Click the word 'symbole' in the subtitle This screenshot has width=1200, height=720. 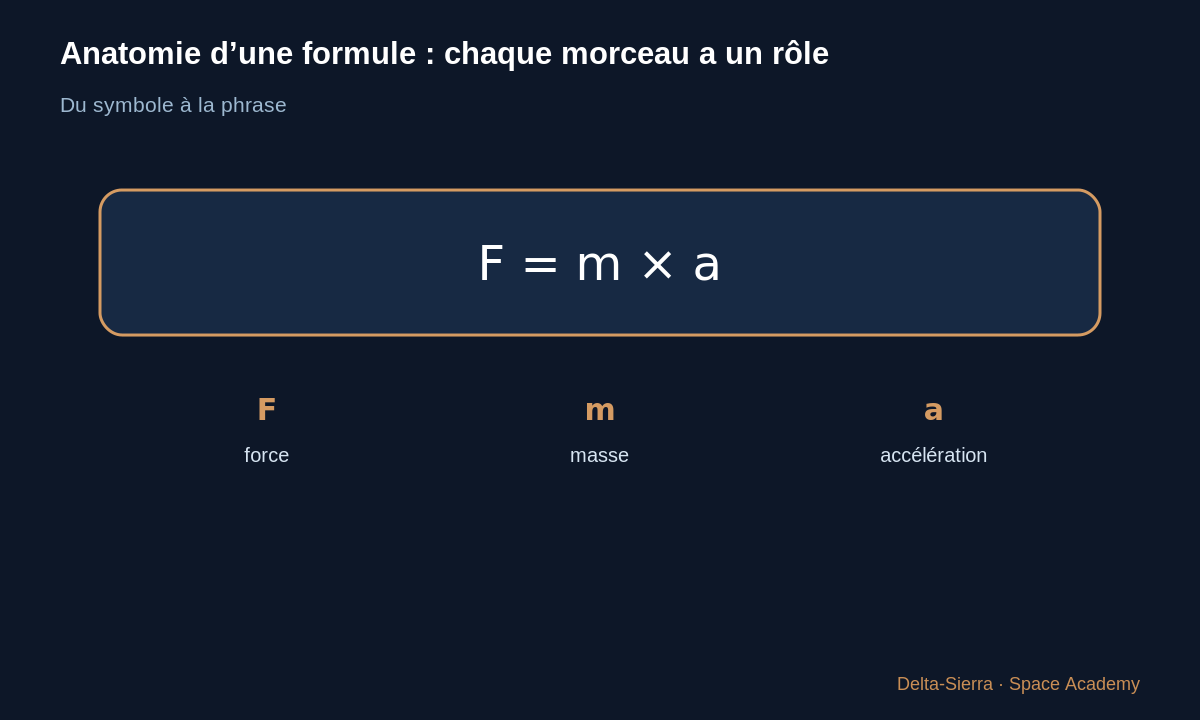point(133,105)
